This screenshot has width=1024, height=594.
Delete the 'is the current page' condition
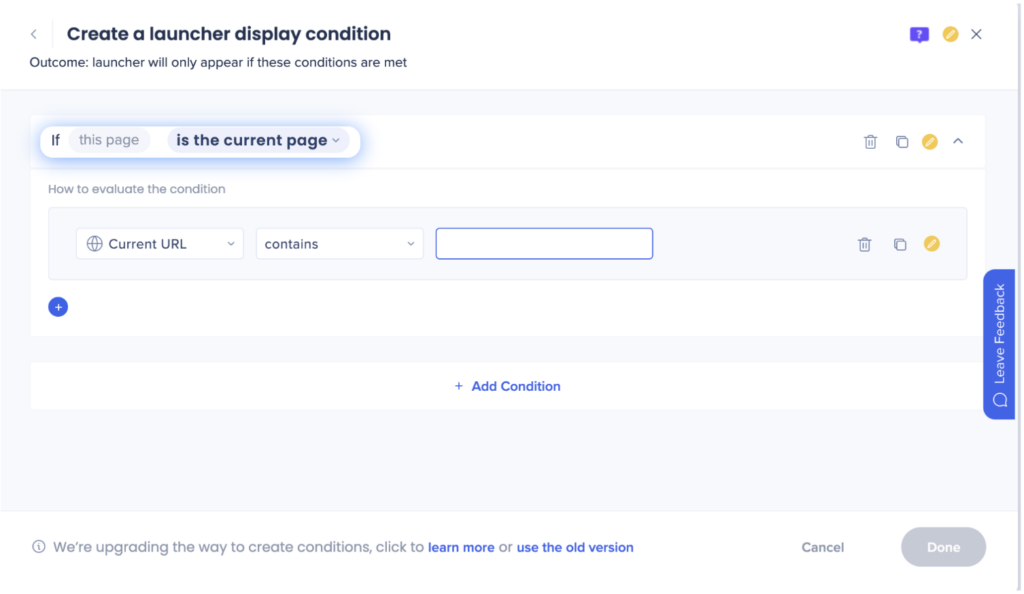point(868,141)
